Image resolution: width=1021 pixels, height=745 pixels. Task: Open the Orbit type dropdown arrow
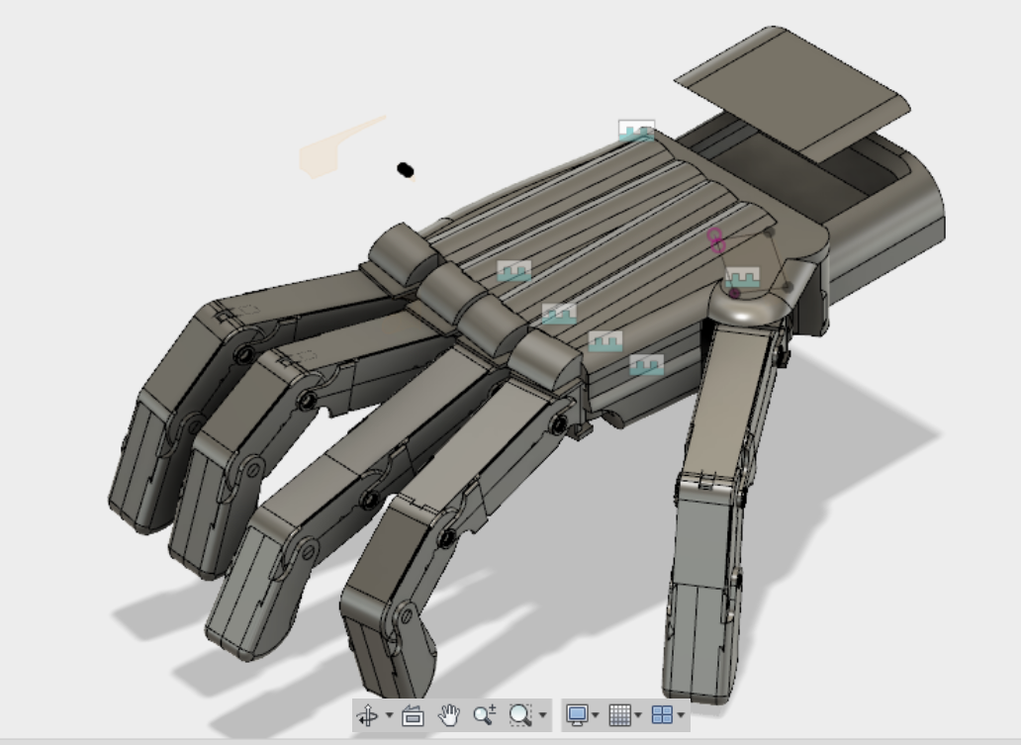[389, 715]
